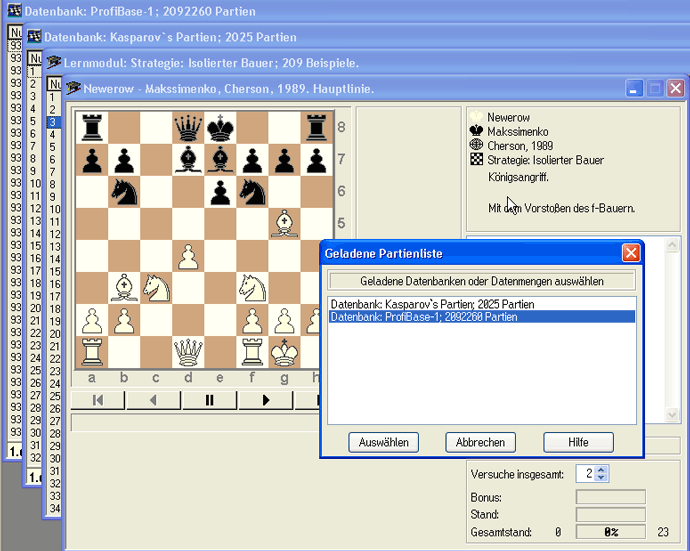The height and width of the screenshot is (551, 690).
Task: Increase Versuche insgesamt with up arrow
Action: click(600, 469)
